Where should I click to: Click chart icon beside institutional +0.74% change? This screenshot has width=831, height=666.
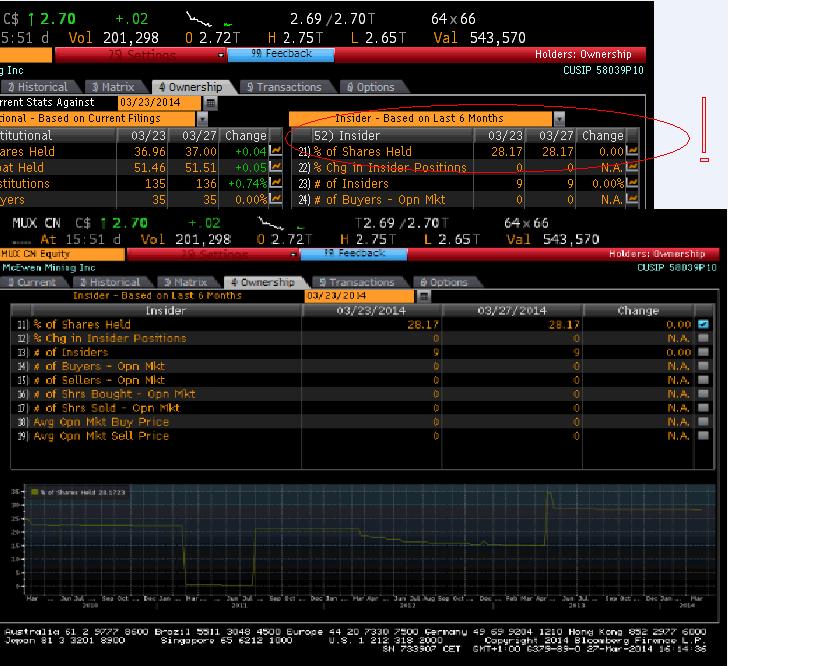[x=275, y=184]
